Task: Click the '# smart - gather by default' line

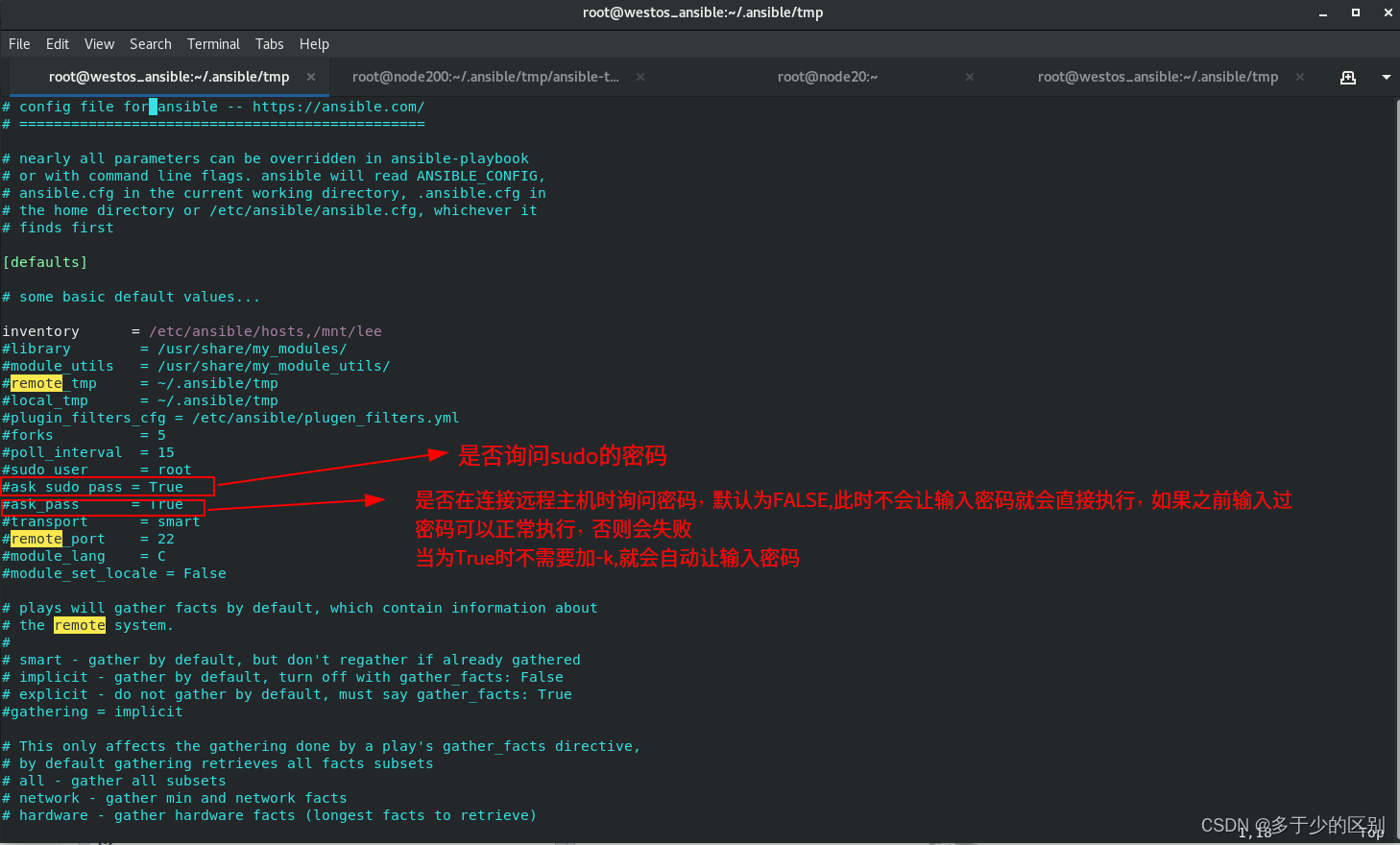Action: [291, 660]
